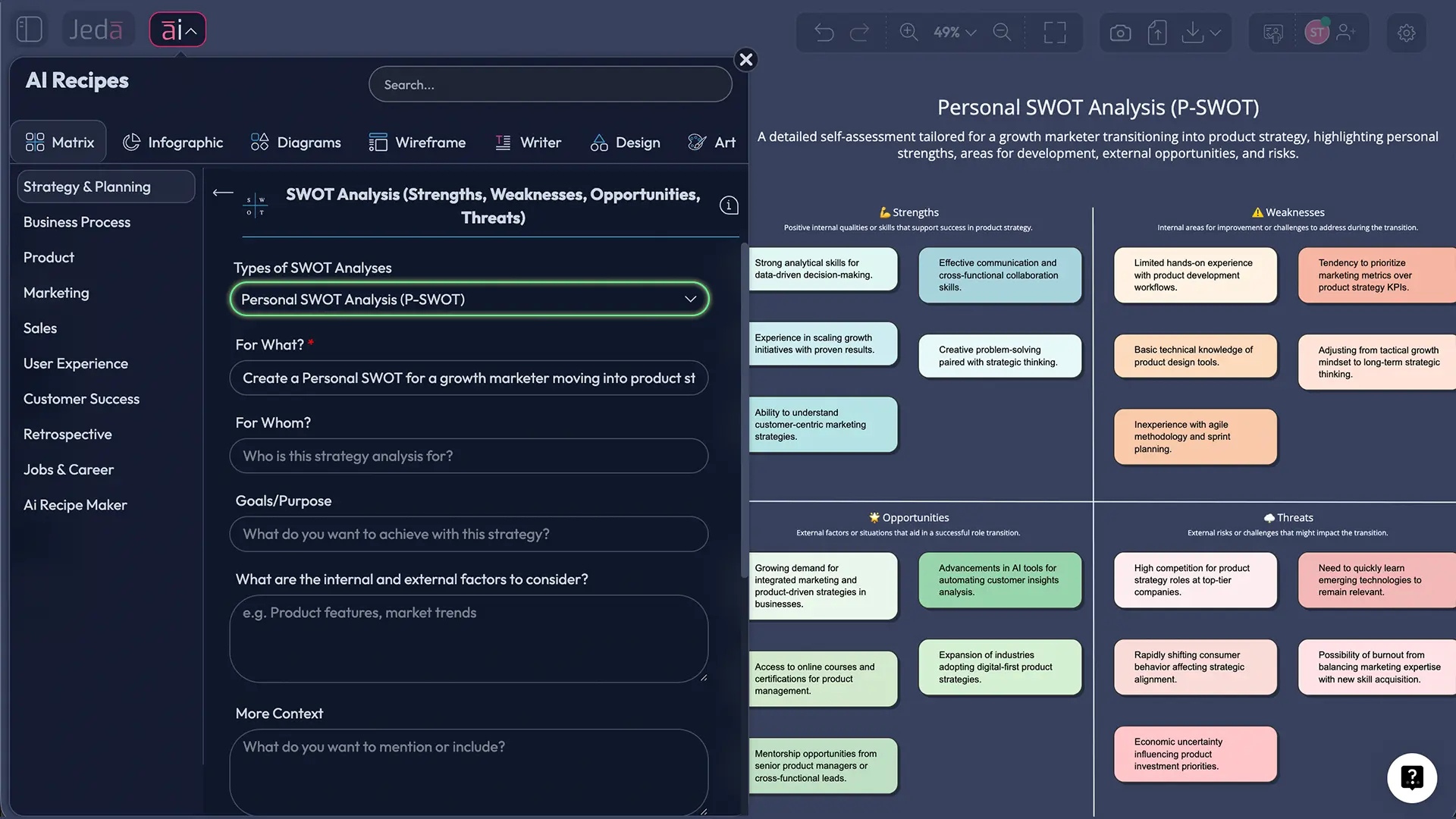Switch to the Infographic tab
Viewport: 1456px width, 819px height.
click(174, 143)
